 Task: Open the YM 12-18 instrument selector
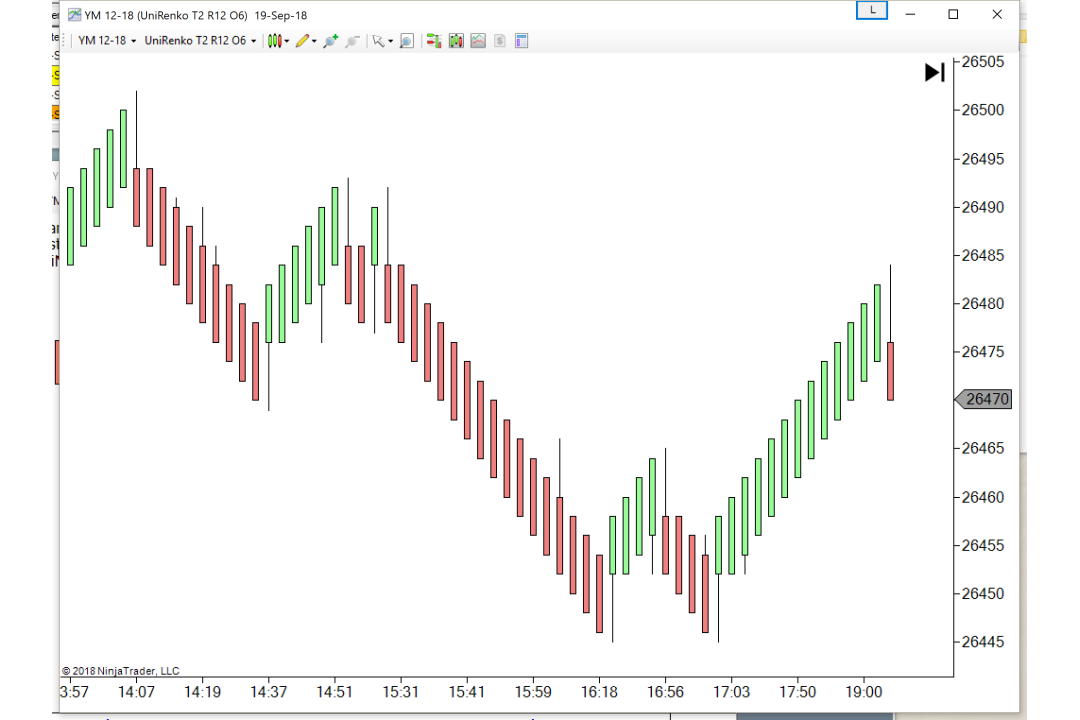click(x=107, y=41)
